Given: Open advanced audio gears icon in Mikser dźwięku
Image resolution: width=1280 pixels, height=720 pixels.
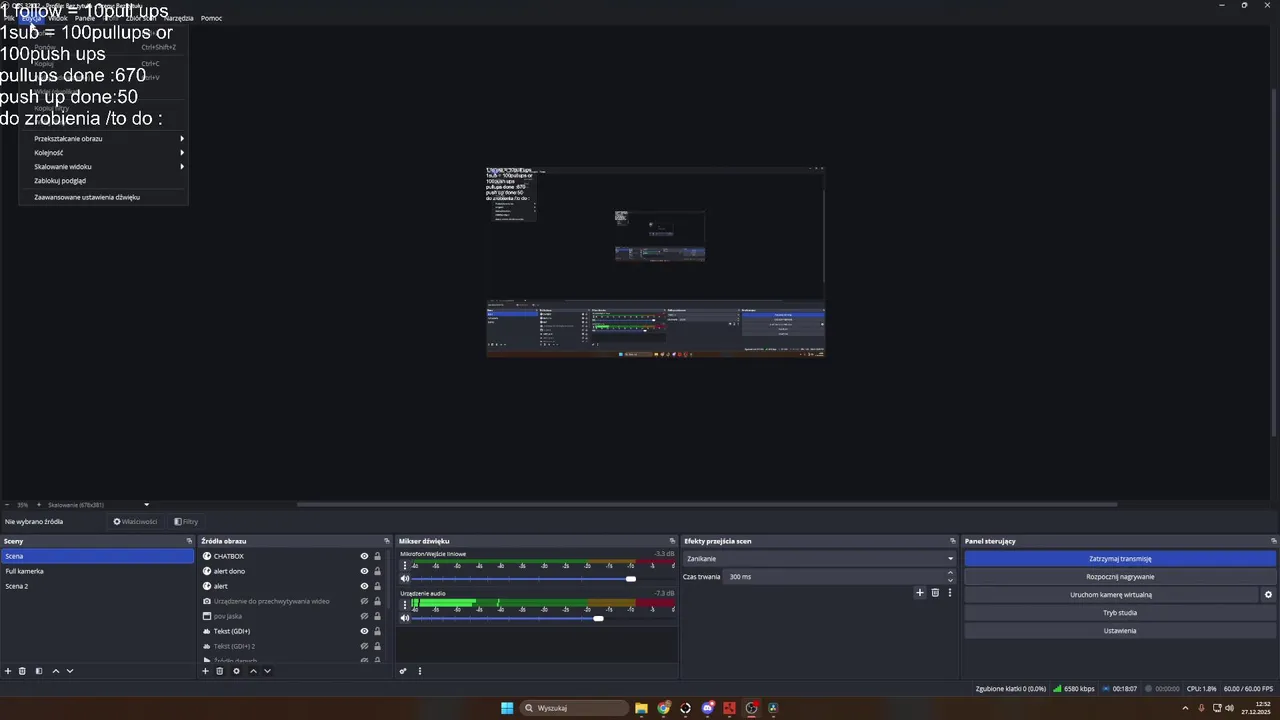Looking at the screenshot, I should click(403, 671).
